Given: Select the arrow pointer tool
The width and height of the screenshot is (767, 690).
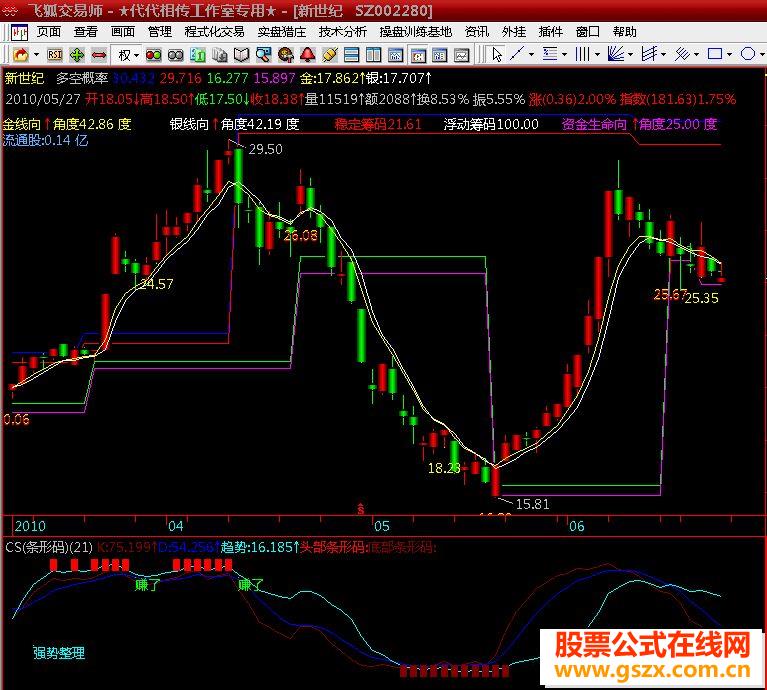Looking at the screenshot, I should [x=497, y=54].
